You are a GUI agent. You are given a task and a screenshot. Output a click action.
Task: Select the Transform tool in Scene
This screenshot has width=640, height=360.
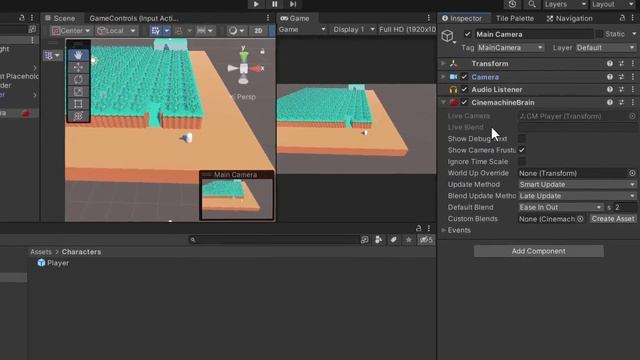[78, 116]
